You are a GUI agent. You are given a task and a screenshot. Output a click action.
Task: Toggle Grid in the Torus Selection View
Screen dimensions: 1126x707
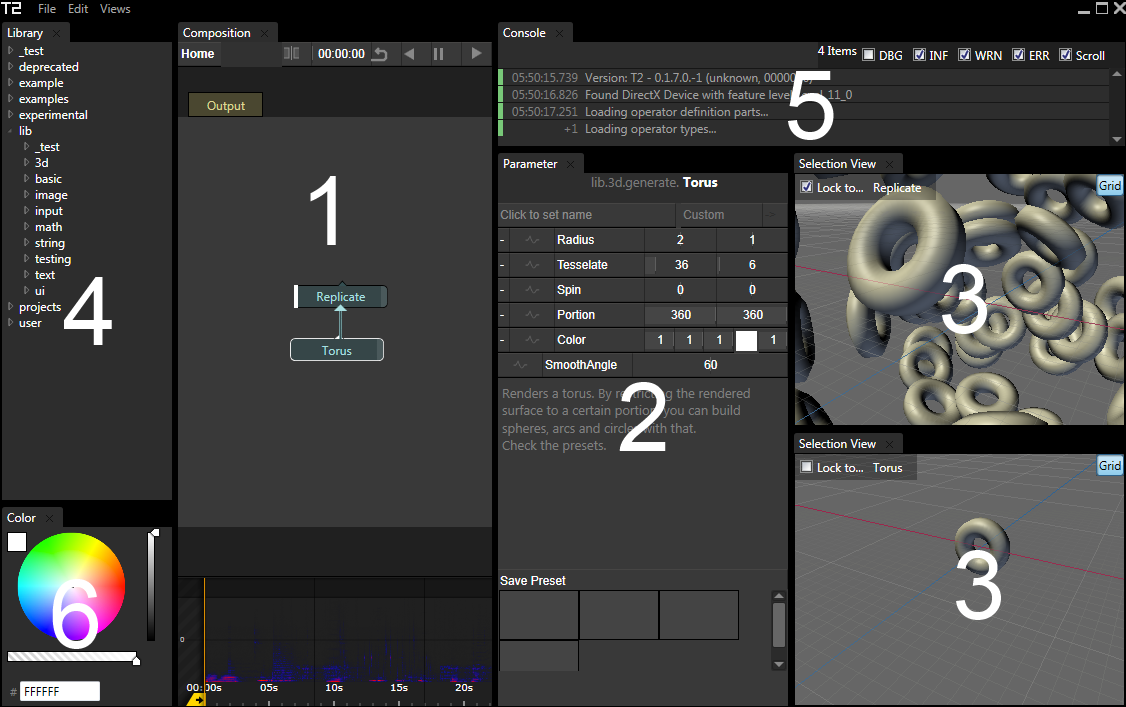coord(1109,465)
